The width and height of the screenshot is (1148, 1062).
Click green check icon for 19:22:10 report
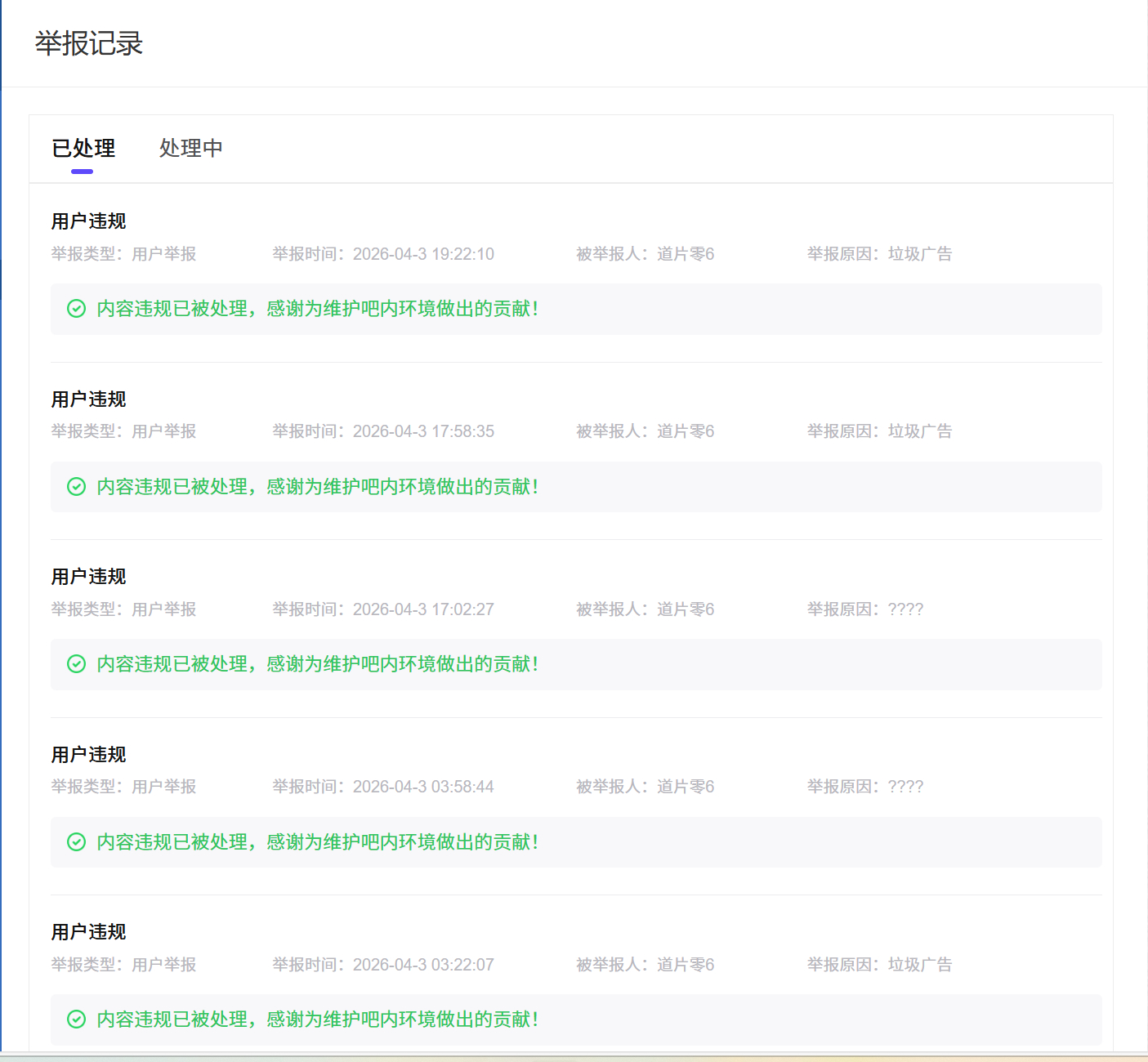[x=76, y=309]
